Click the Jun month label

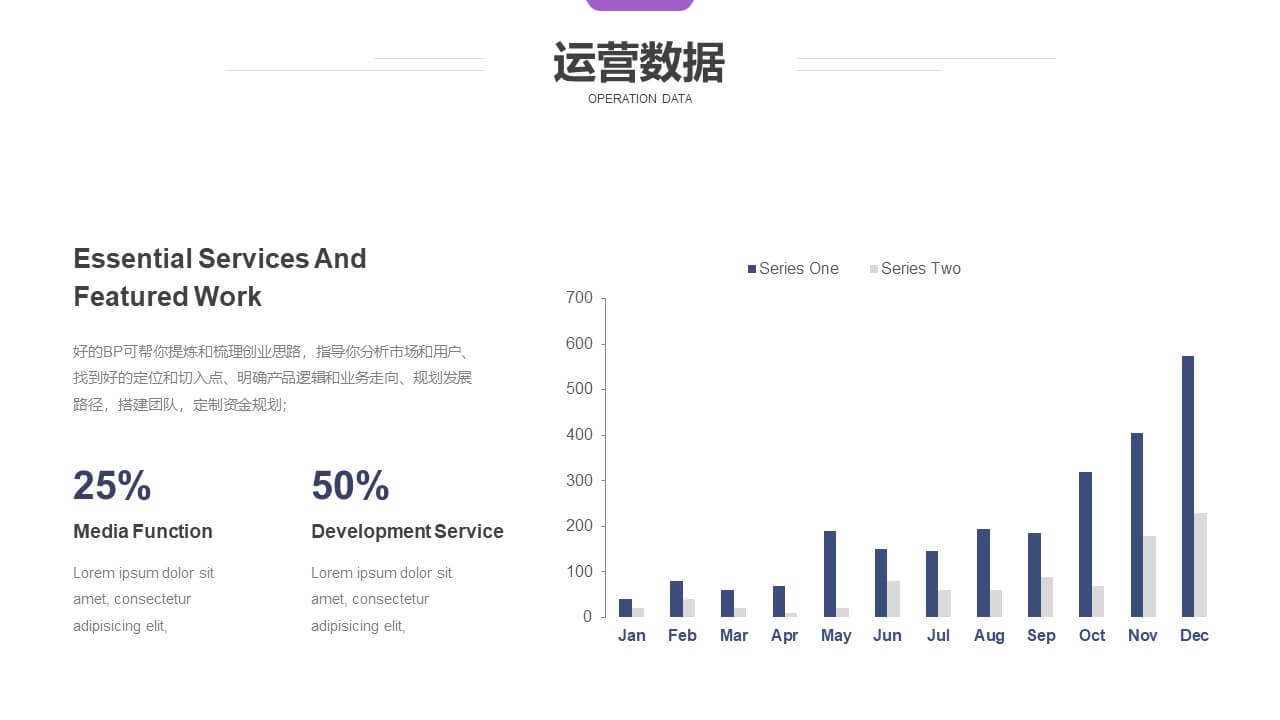887,636
